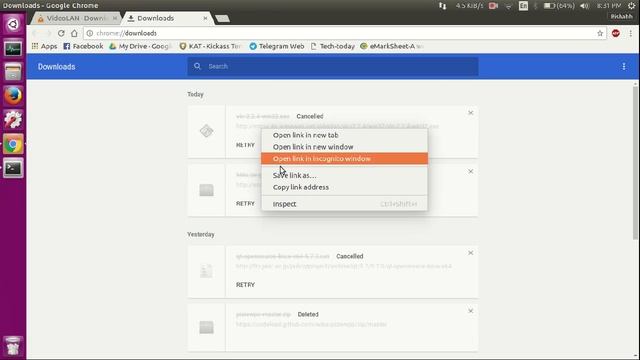
Task: Choose Inspect from context menu
Action: 344,204
